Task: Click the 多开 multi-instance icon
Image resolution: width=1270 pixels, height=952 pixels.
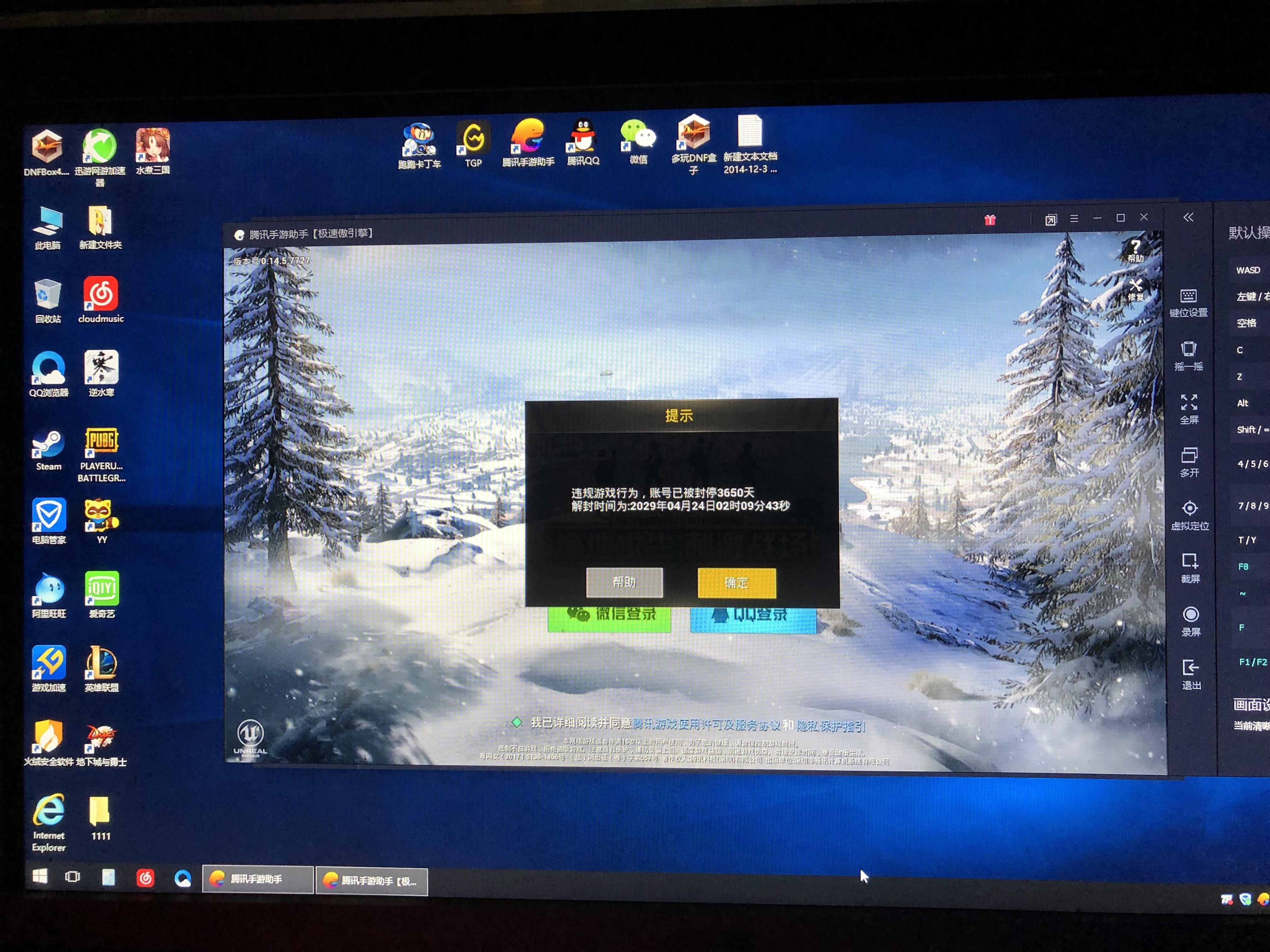Action: [x=1190, y=462]
